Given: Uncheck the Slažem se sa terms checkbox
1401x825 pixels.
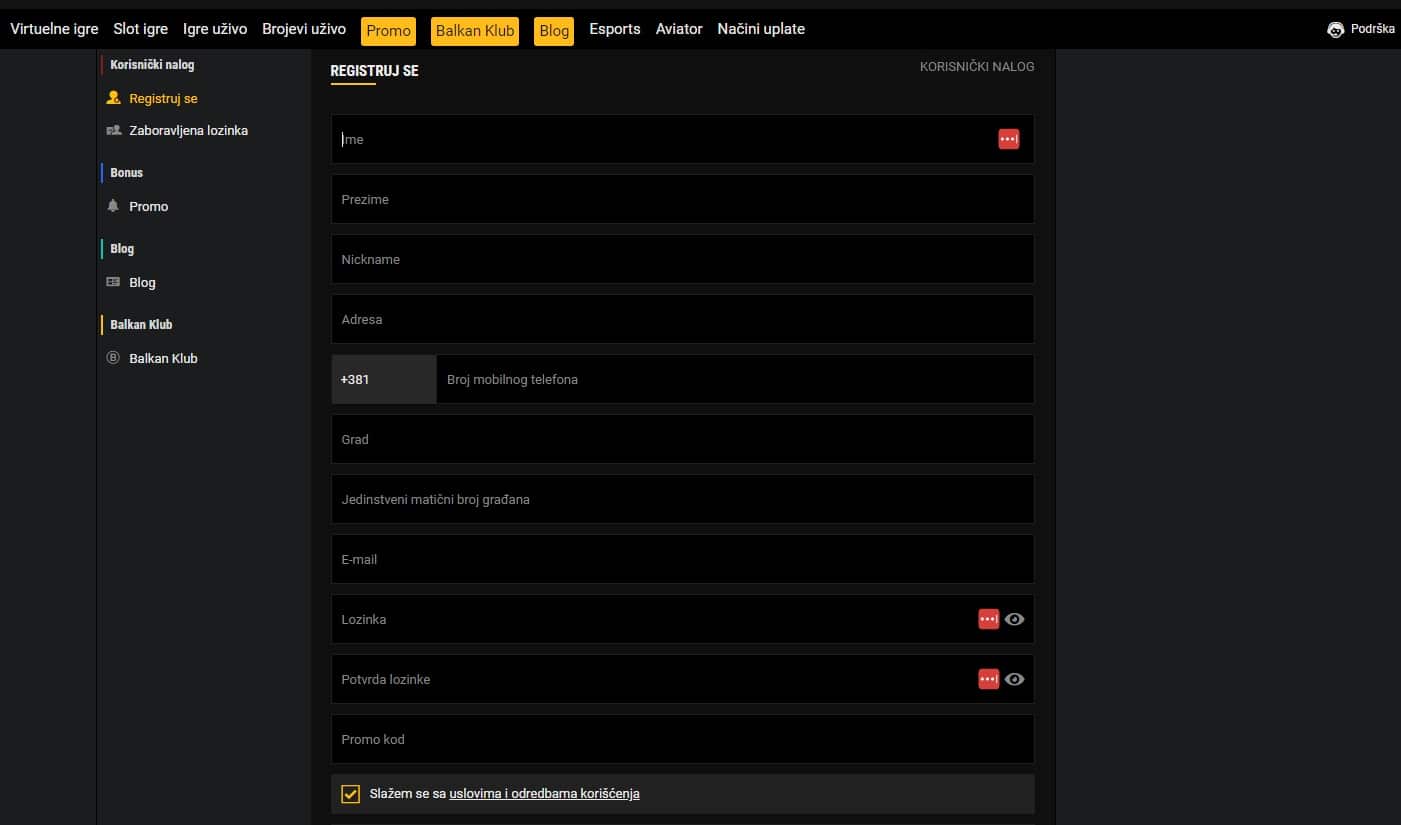Looking at the screenshot, I should [x=350, y=794].
